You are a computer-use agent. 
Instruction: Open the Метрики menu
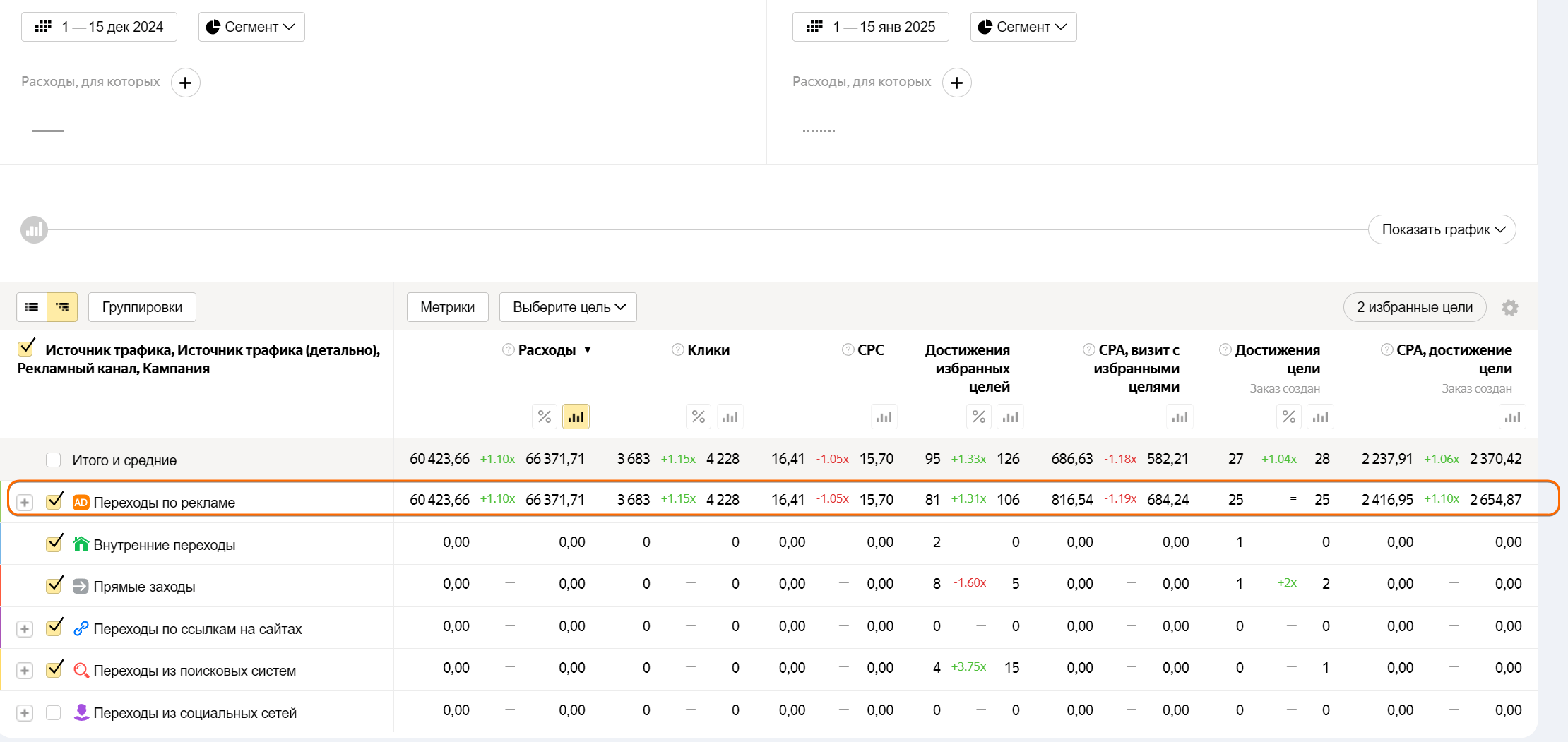447,307
